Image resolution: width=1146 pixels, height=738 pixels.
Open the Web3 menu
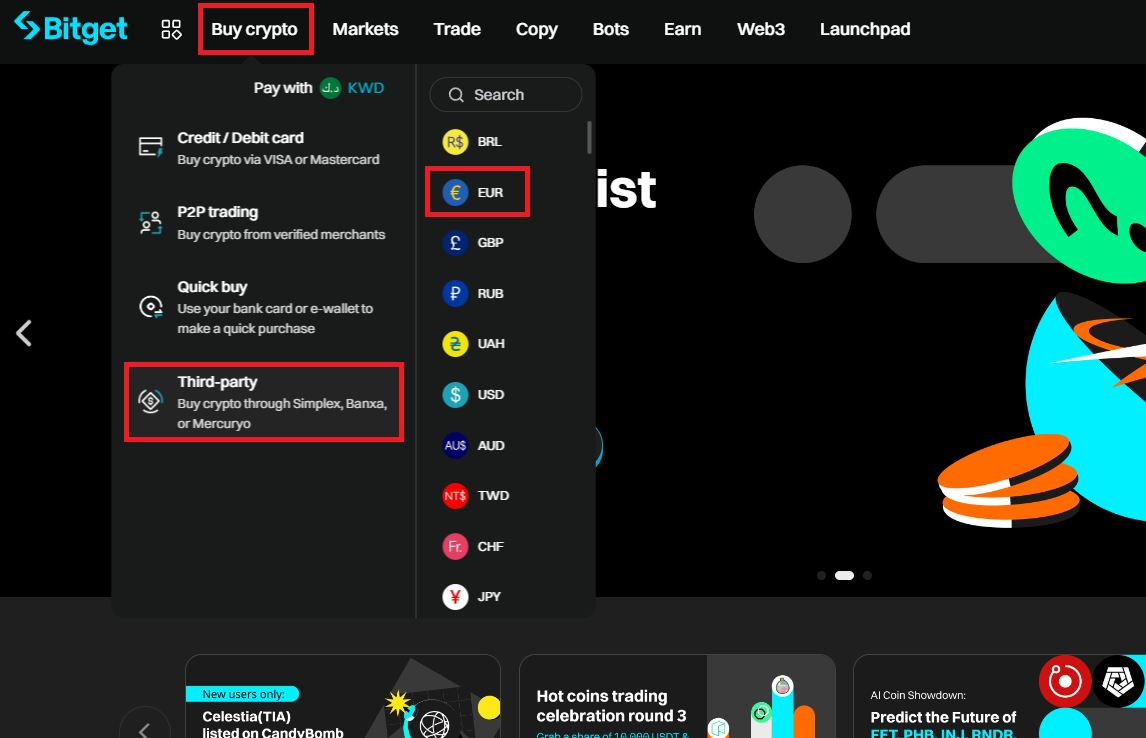[x=761, y=29]
